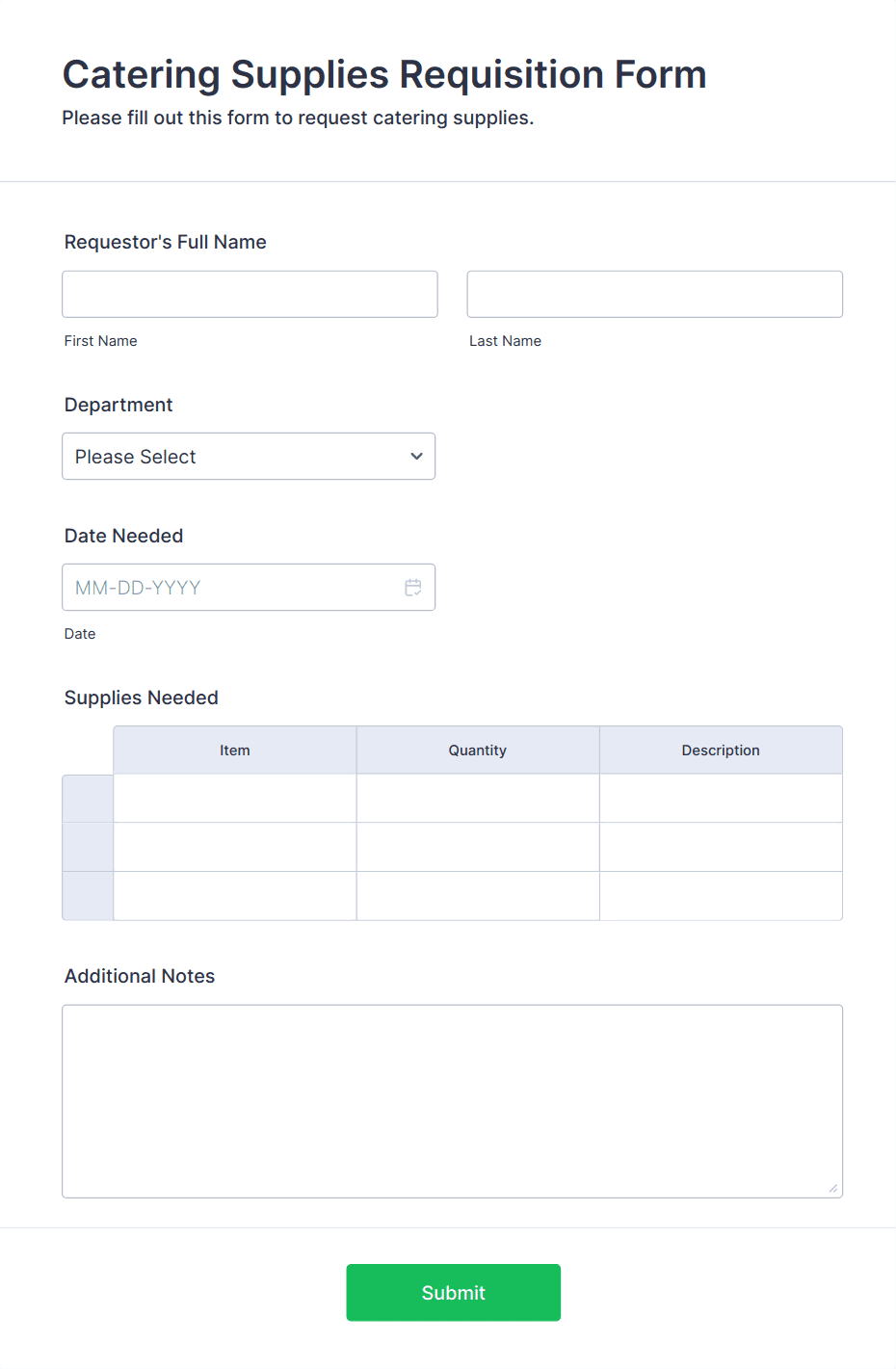Click the Catering Supplies Requisition Form title
Screen dimensions: 896x1369
[383, 74]
